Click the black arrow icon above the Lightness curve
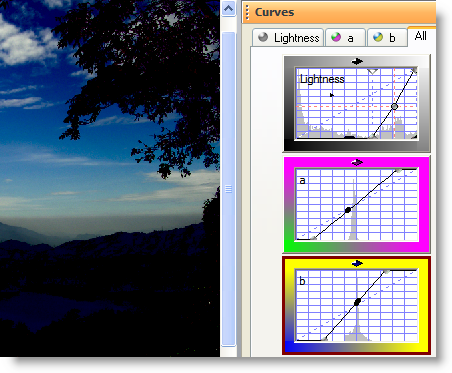 [357, 61]
